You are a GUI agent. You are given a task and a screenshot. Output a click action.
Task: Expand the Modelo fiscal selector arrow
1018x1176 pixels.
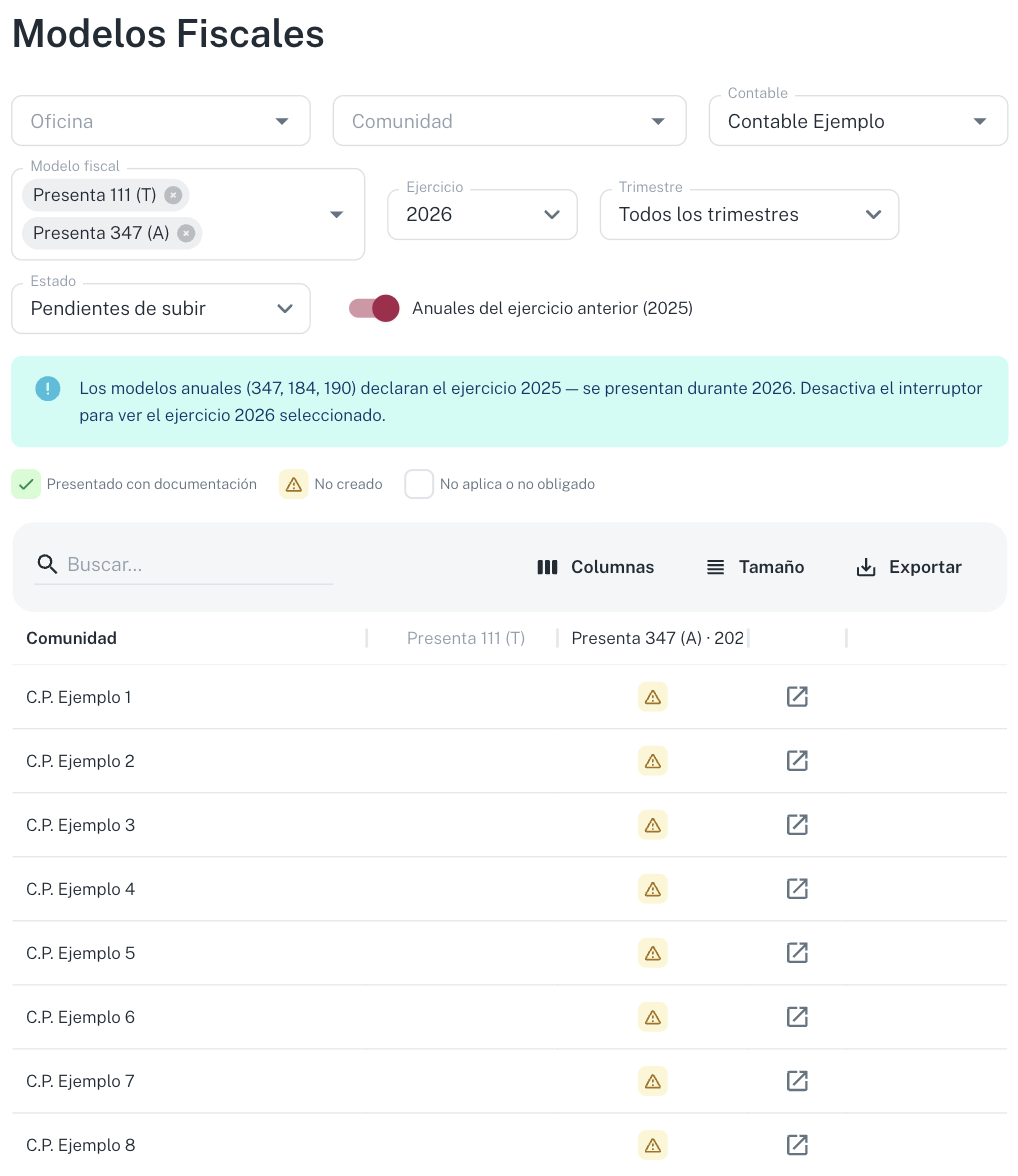point(337,214)
